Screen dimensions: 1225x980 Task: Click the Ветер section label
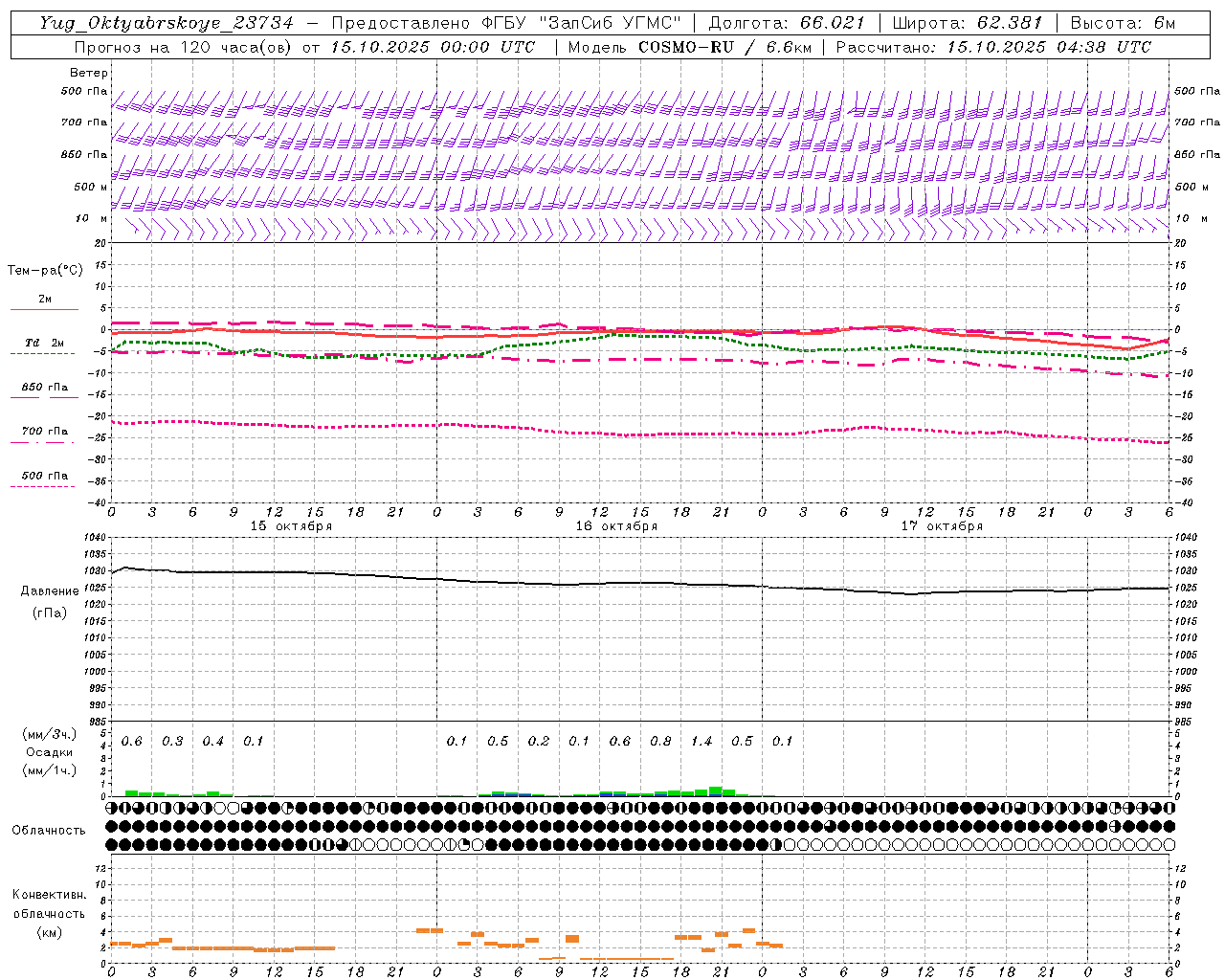(x=89, y=73)
